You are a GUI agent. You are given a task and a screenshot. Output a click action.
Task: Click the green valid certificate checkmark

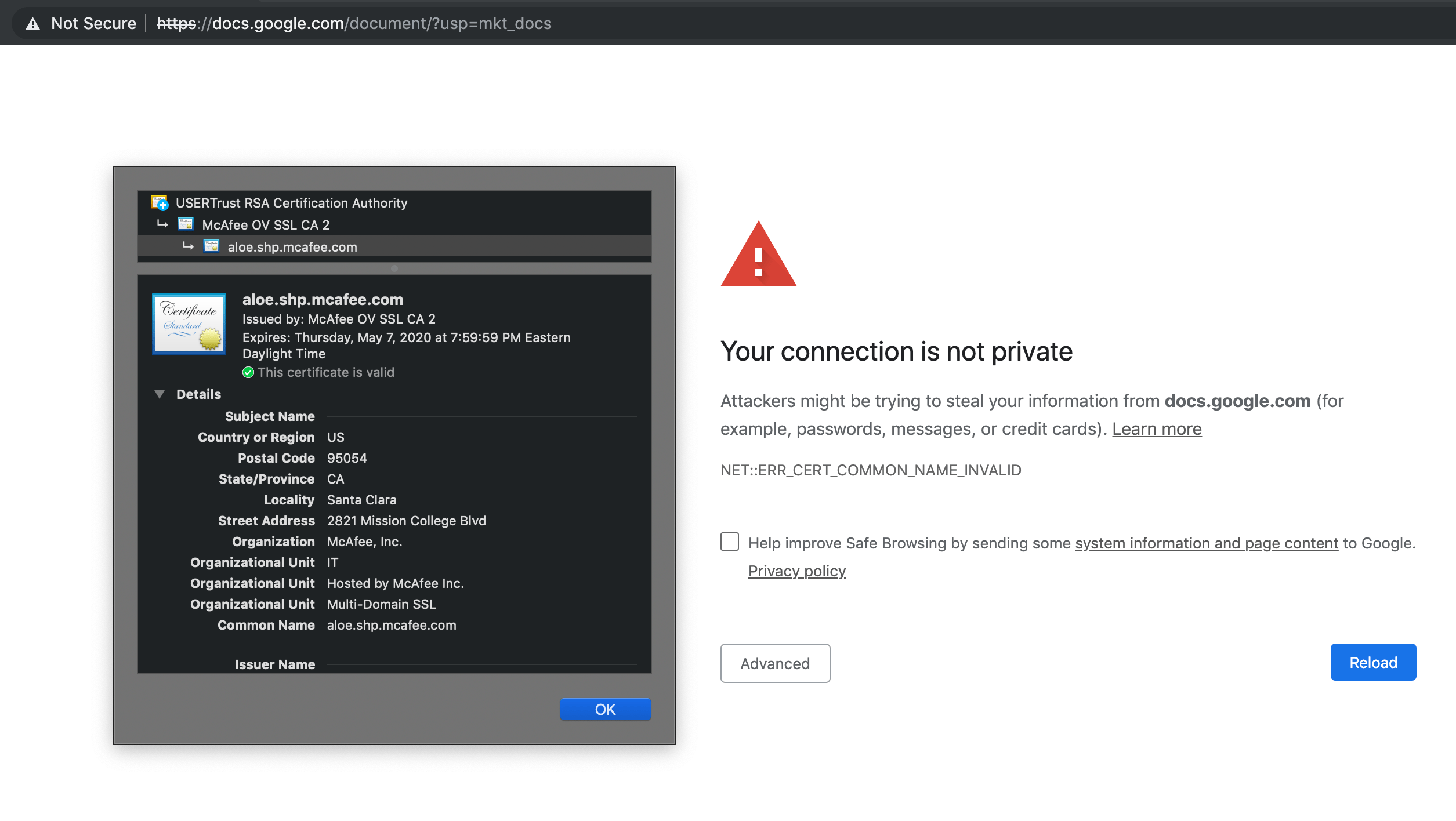coord(248,372)
